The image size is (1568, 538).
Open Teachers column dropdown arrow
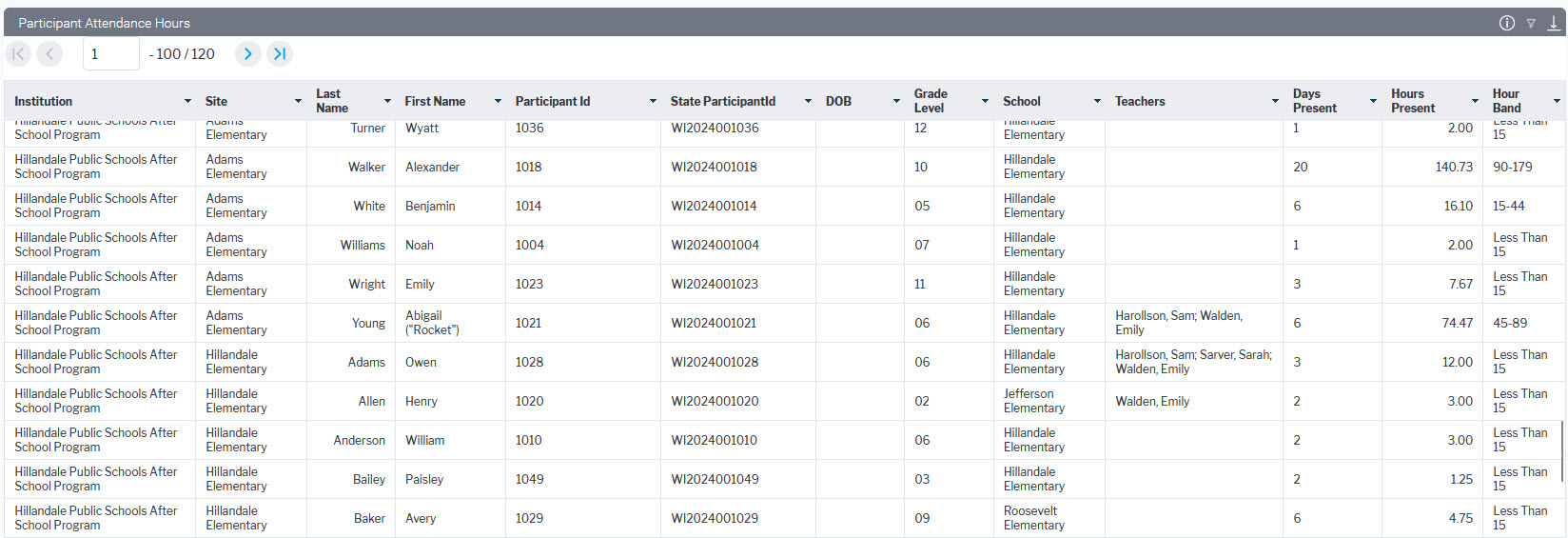pos(1275,101)
